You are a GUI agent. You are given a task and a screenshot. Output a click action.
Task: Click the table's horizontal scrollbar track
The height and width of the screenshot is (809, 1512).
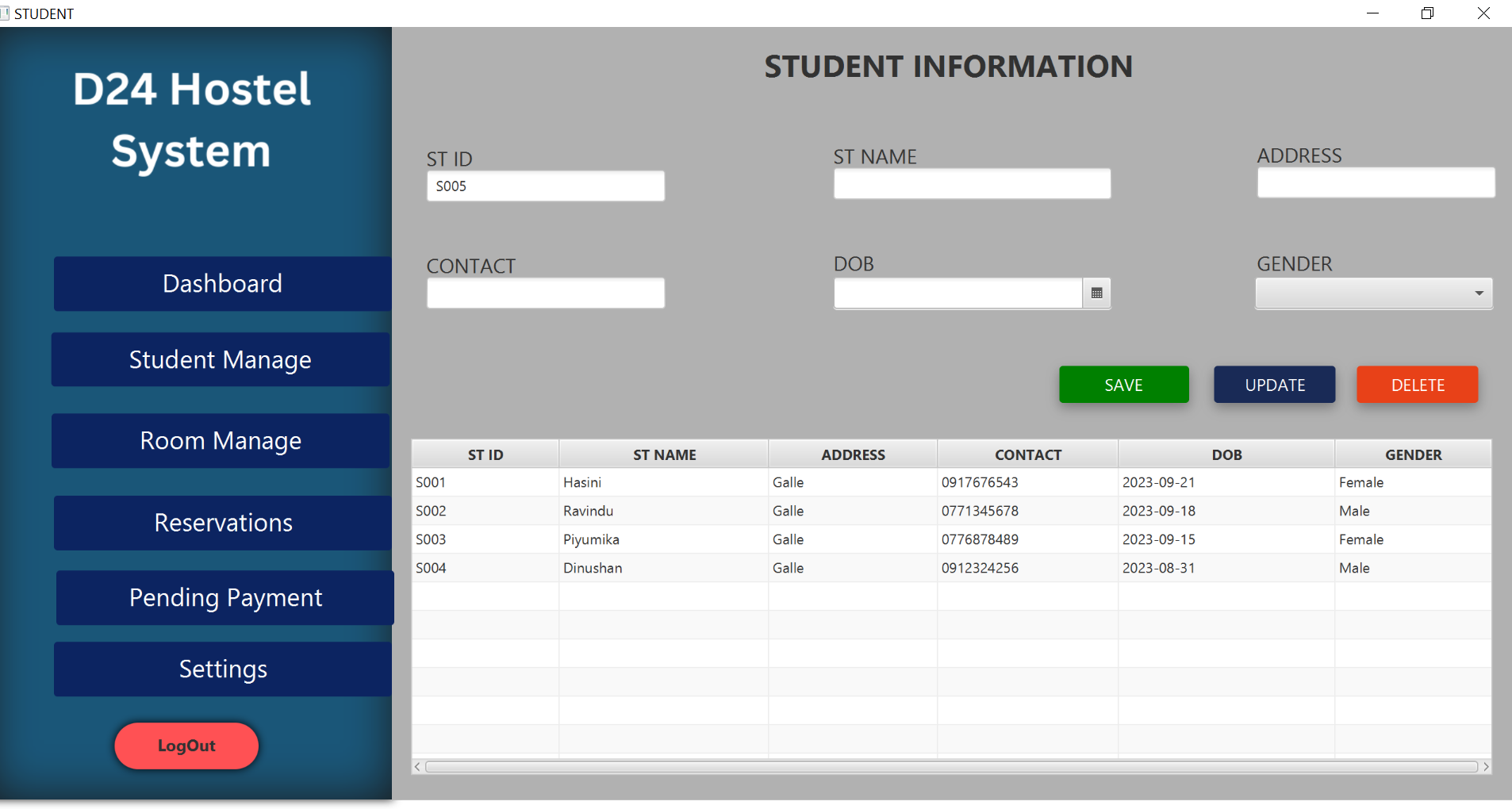951,767
